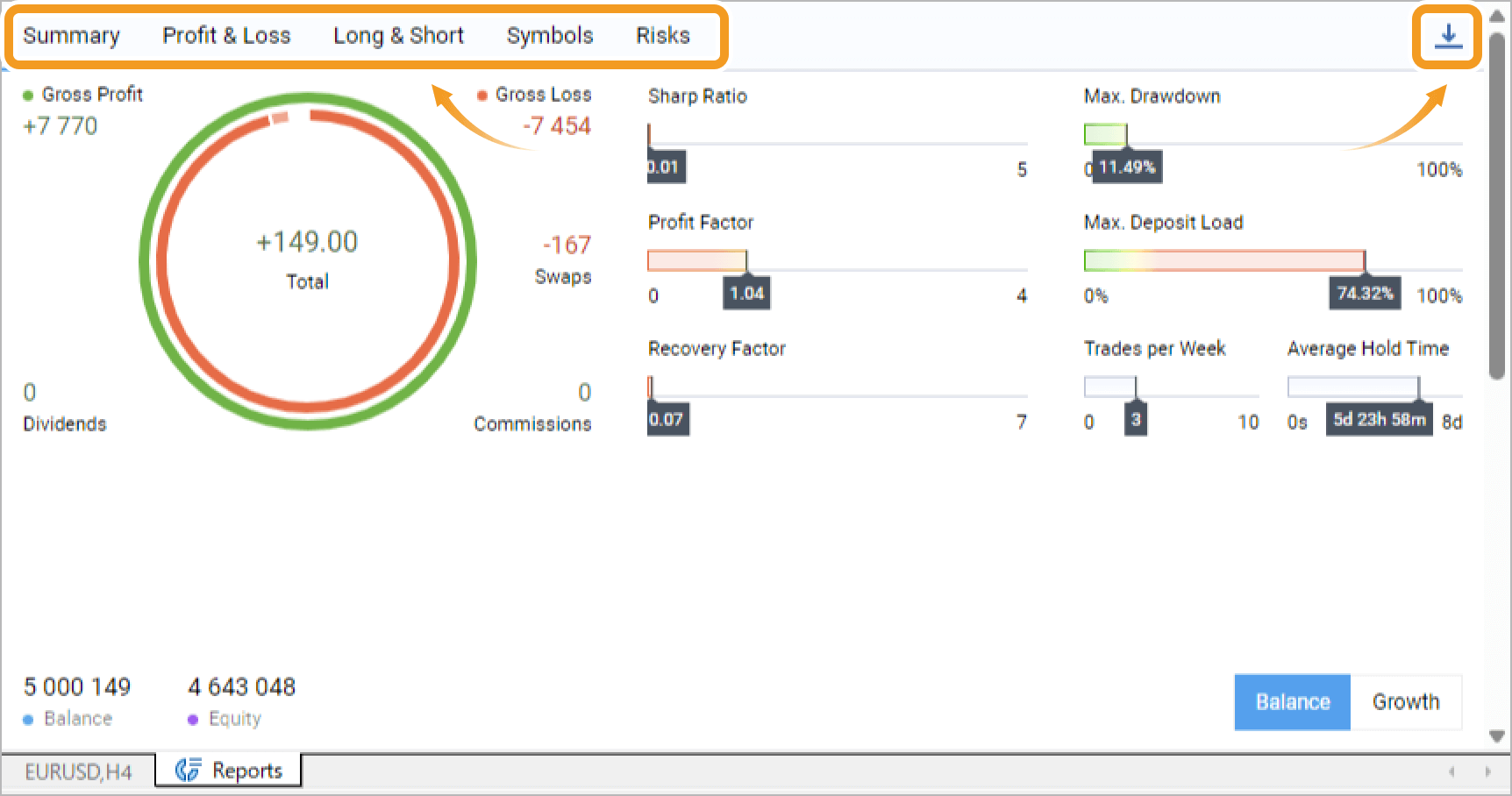The height and width of the screenshot is (796, 1512).
Task: Click the Reports tab icon at the bottom
Action: coord(188,771)
